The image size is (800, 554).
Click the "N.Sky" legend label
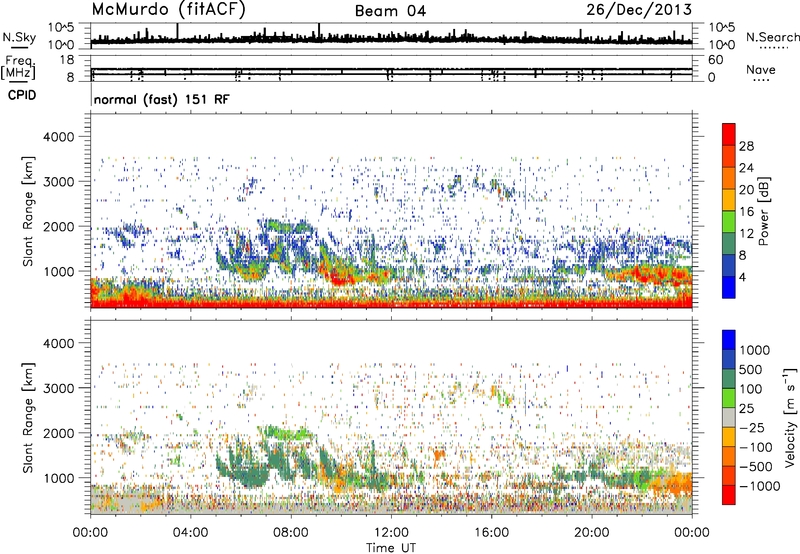click(19, 37)
